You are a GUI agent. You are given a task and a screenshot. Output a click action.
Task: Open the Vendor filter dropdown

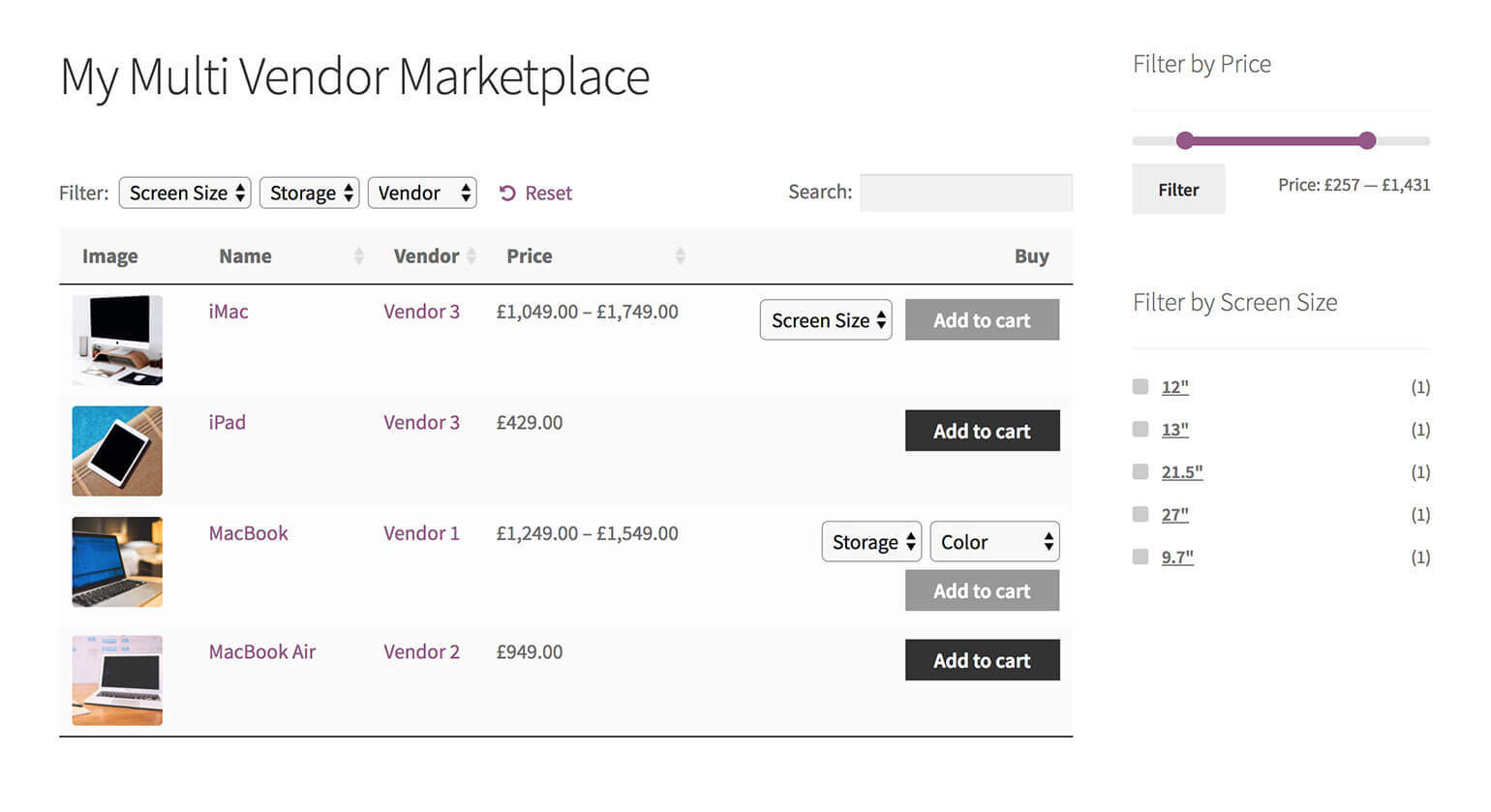(422, 193)
